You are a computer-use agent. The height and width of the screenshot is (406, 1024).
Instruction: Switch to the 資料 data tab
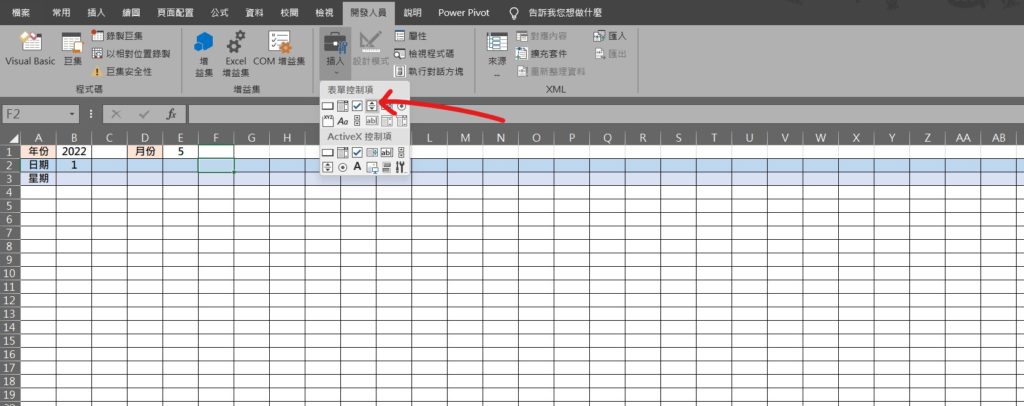point(254,12)
